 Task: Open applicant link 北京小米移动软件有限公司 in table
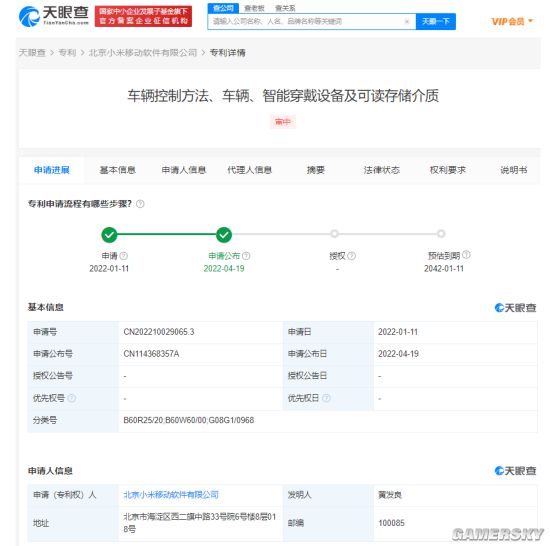(171, 494)
